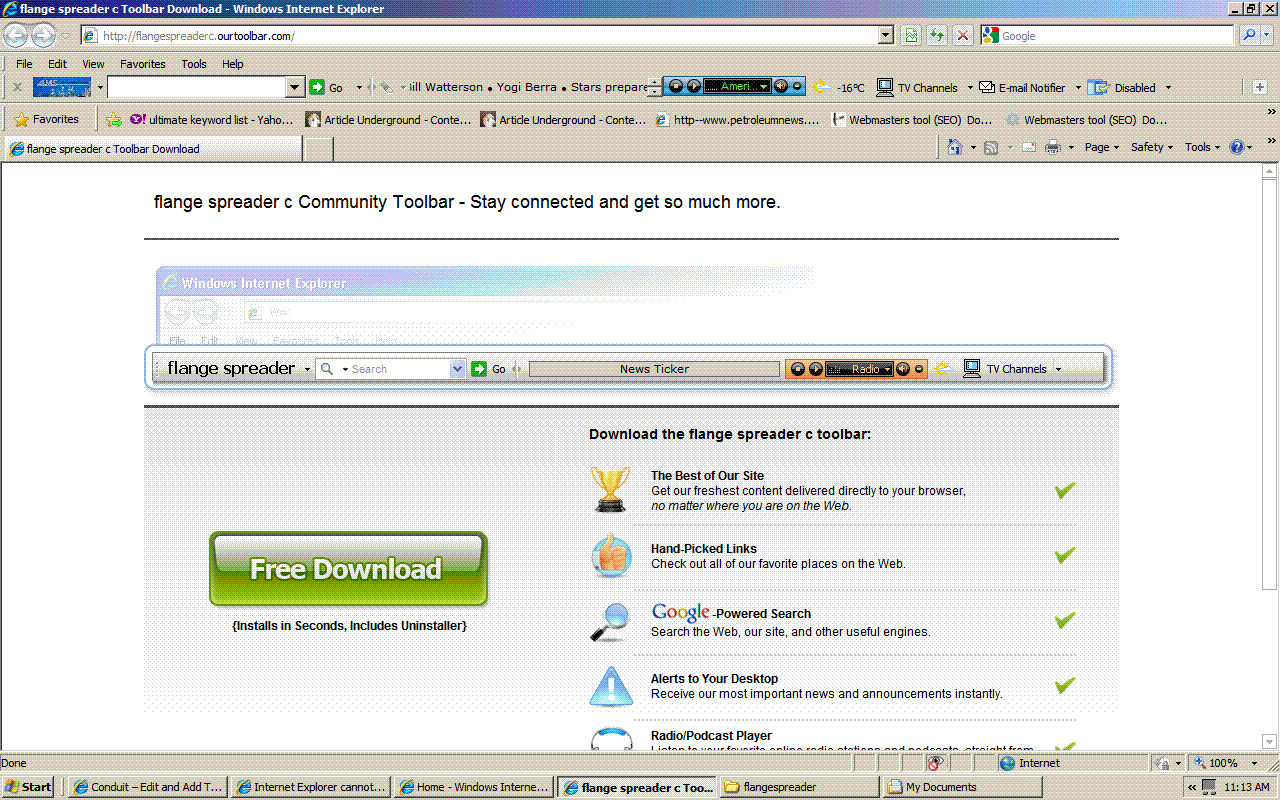Open the petroleumnews favorites link

[738, 120]
